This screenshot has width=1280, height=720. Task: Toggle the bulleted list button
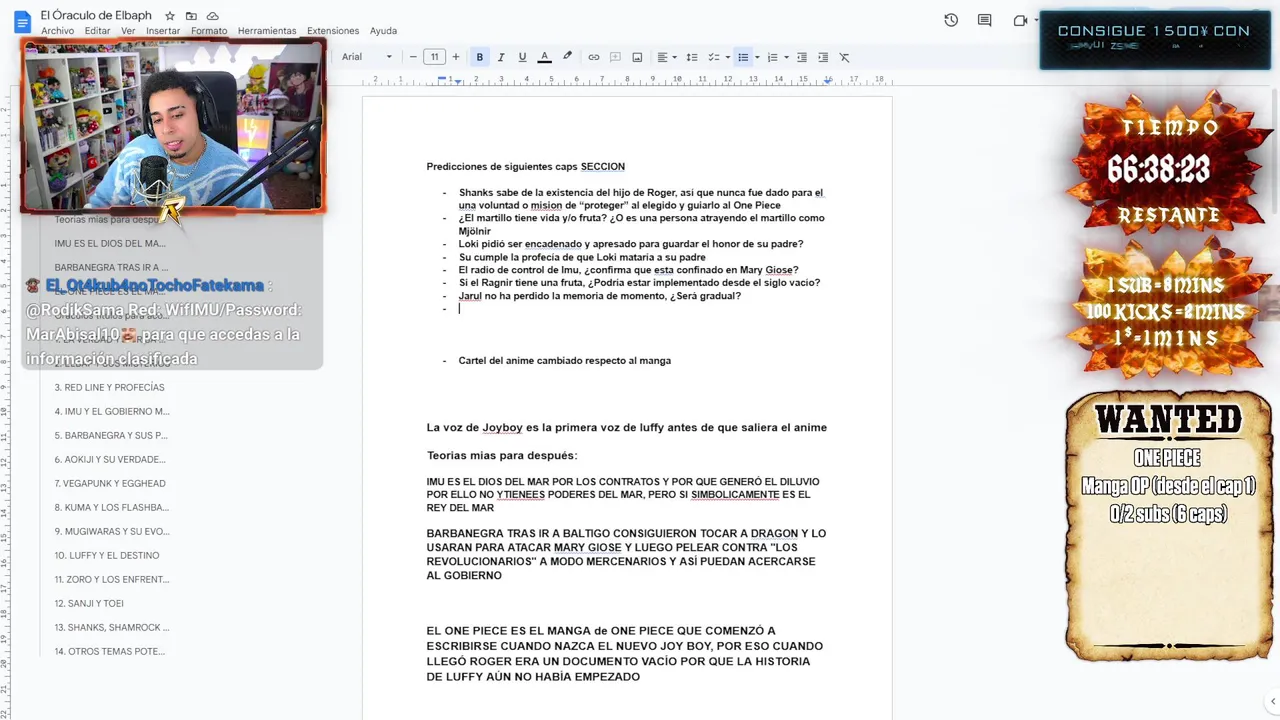point(743,57)
